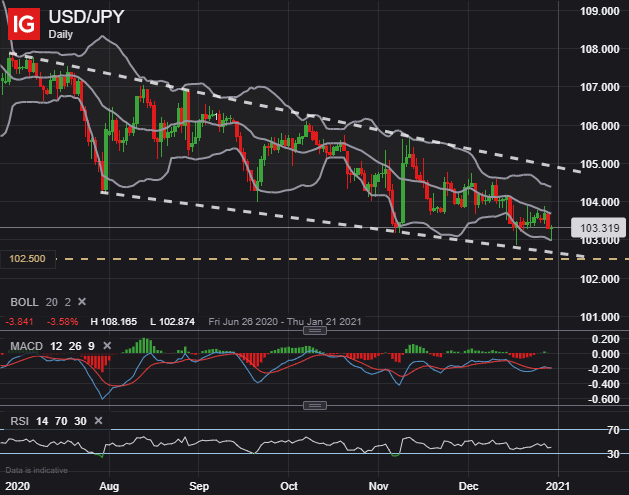
Task: Open the MACD 12 26 9 indicator settings
Action: [53, 346]
